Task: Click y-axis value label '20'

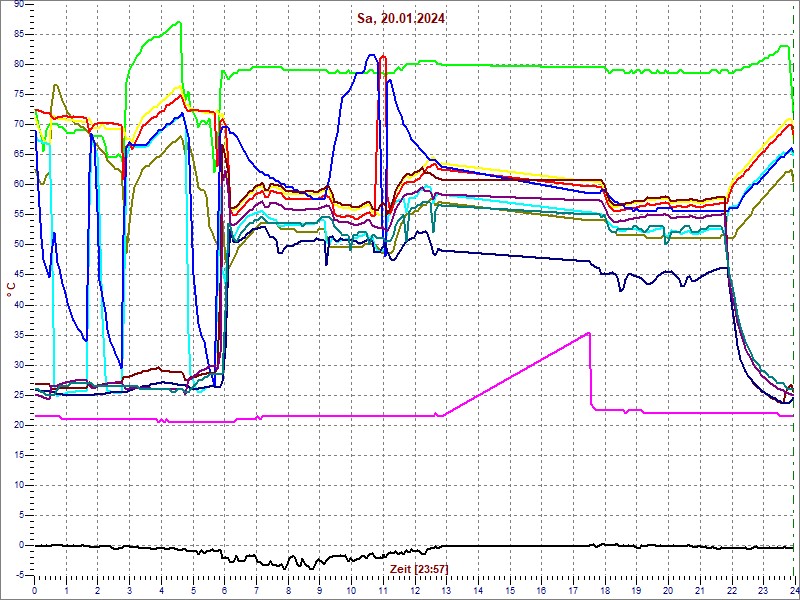Action: pyautogui.click(x=19, y=424)
